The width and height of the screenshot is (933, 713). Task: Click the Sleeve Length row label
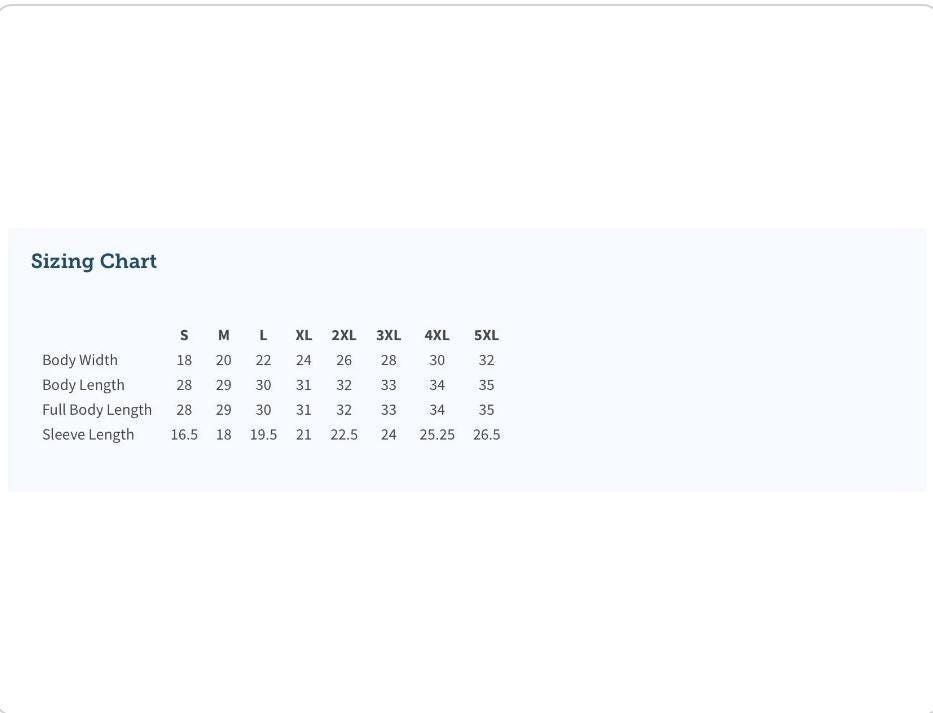tap(88, 435)
